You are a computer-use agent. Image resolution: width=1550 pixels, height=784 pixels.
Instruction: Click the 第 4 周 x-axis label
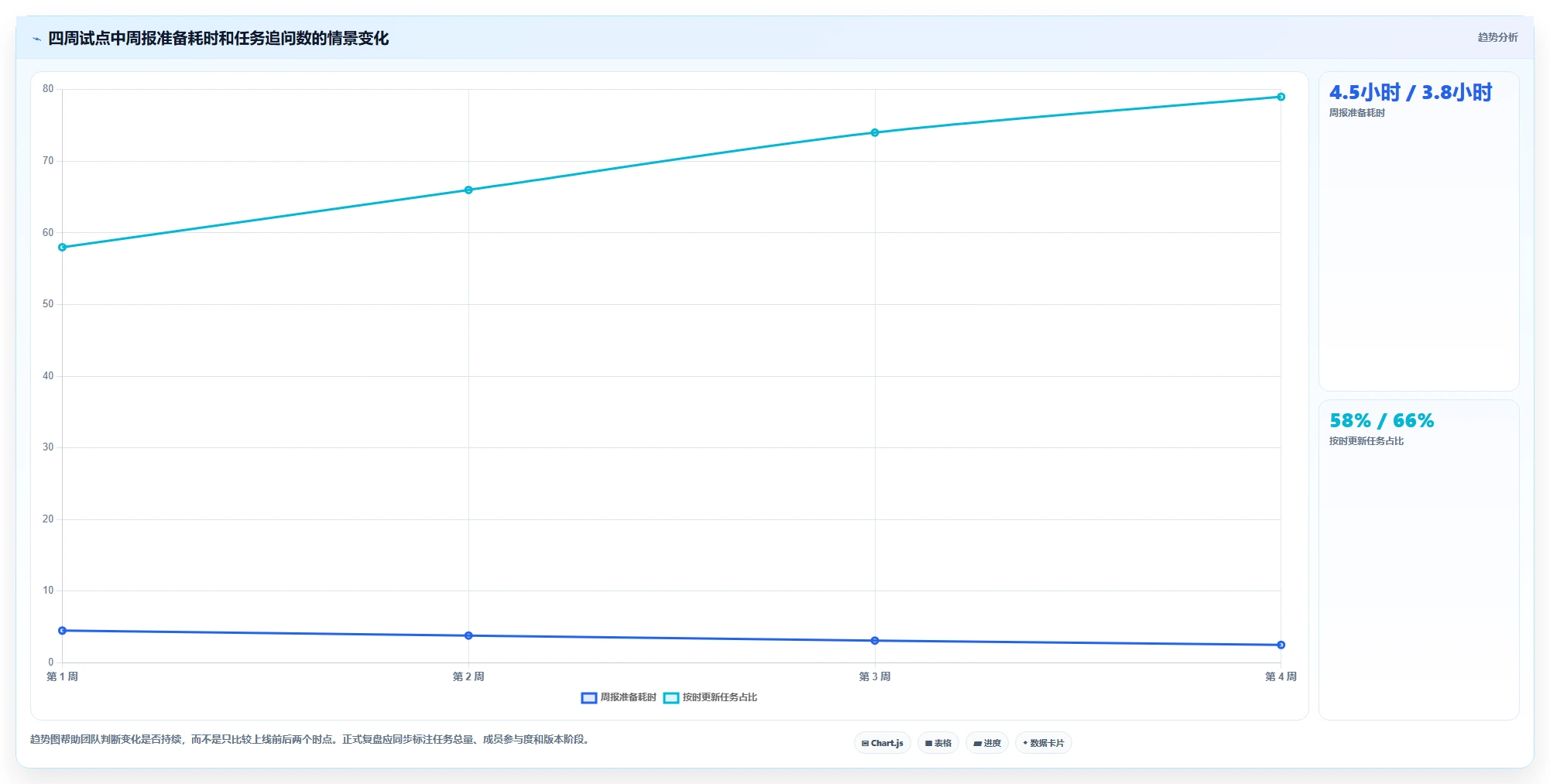(1281, 676)
